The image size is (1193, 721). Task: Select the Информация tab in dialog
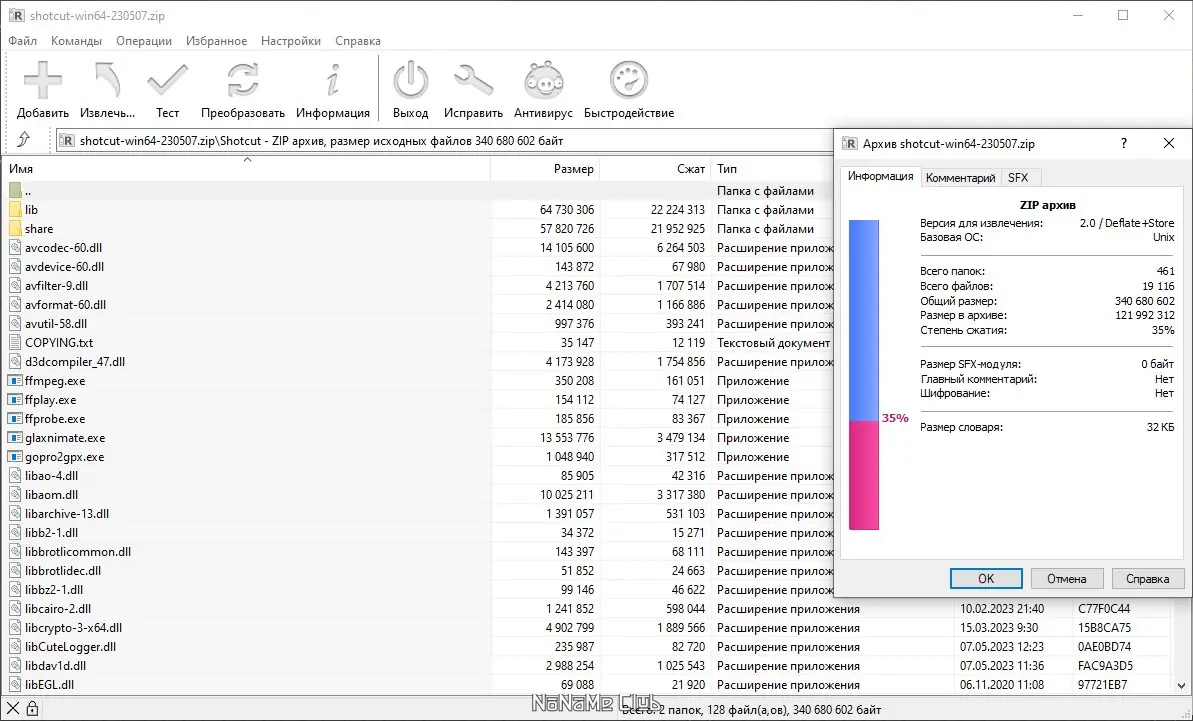pyautogui.click(x=880, y=176)
